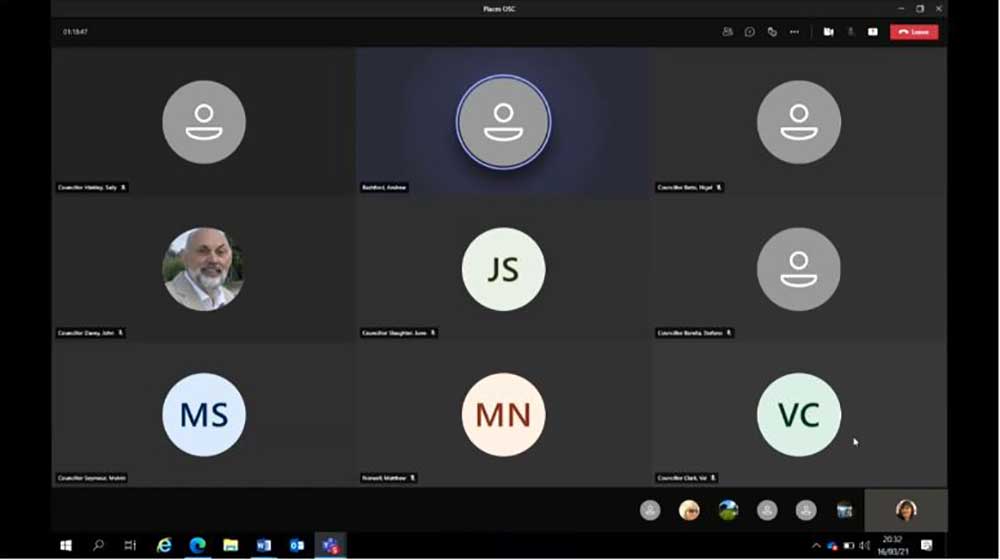Open the Windows Start menu
Image resolution: width=1000 pixels, height=560 pixels.
pos(66,545)
